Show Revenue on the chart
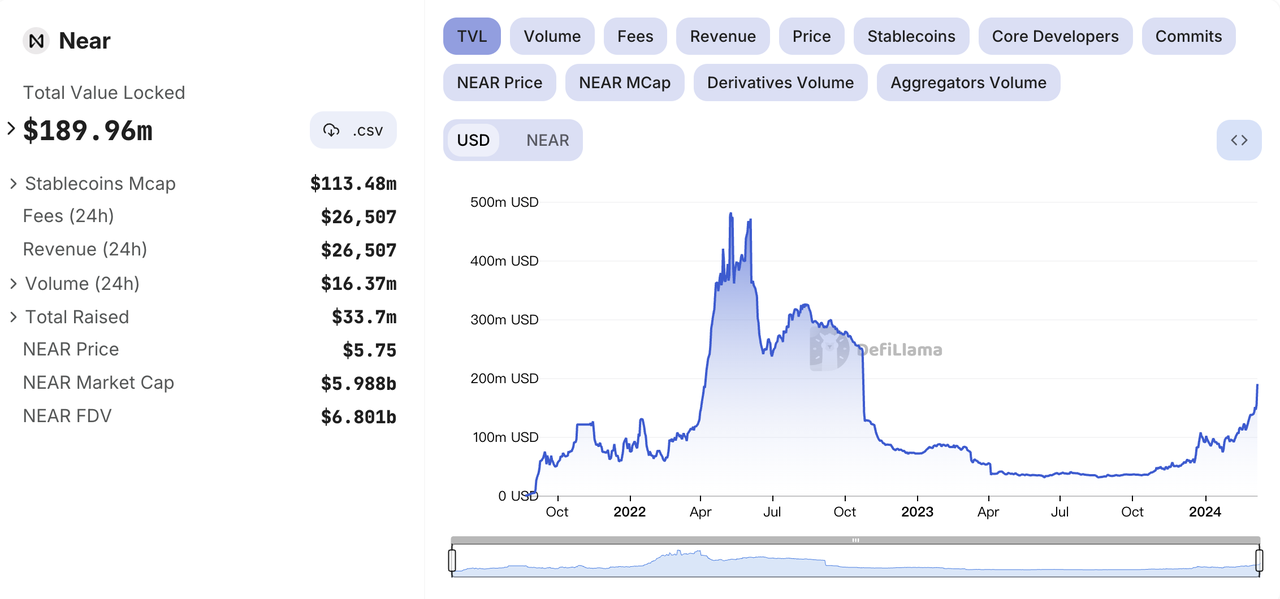 coord(722,36)
